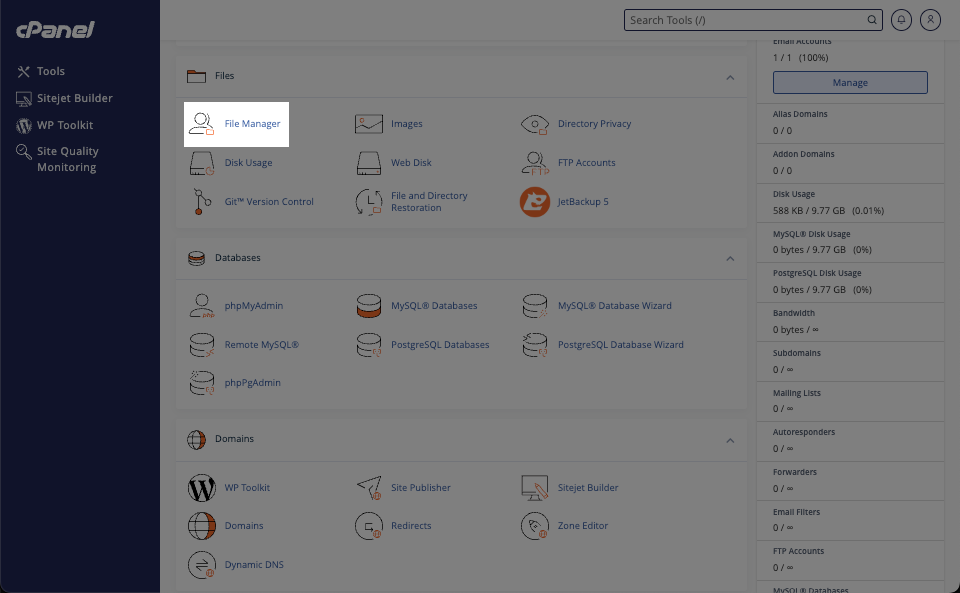Open the Directory Privacy icon

(535, 124)
